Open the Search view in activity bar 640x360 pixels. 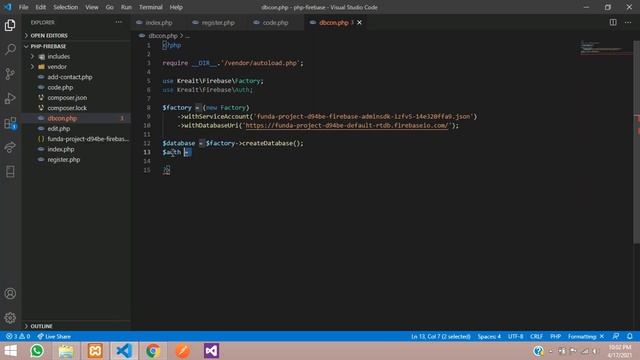(10, 49)
